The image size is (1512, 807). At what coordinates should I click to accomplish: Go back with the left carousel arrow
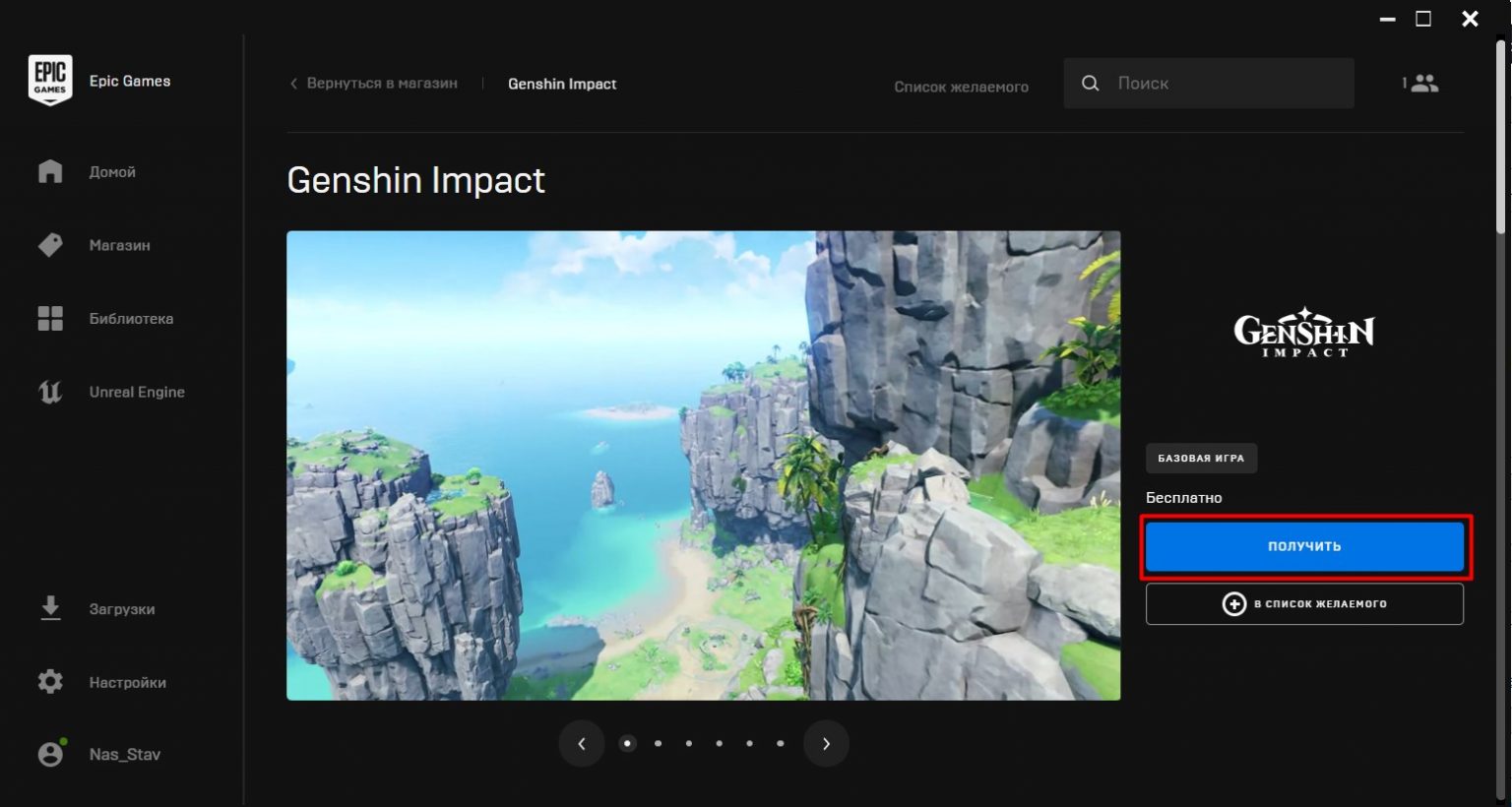tap(582, 743)
